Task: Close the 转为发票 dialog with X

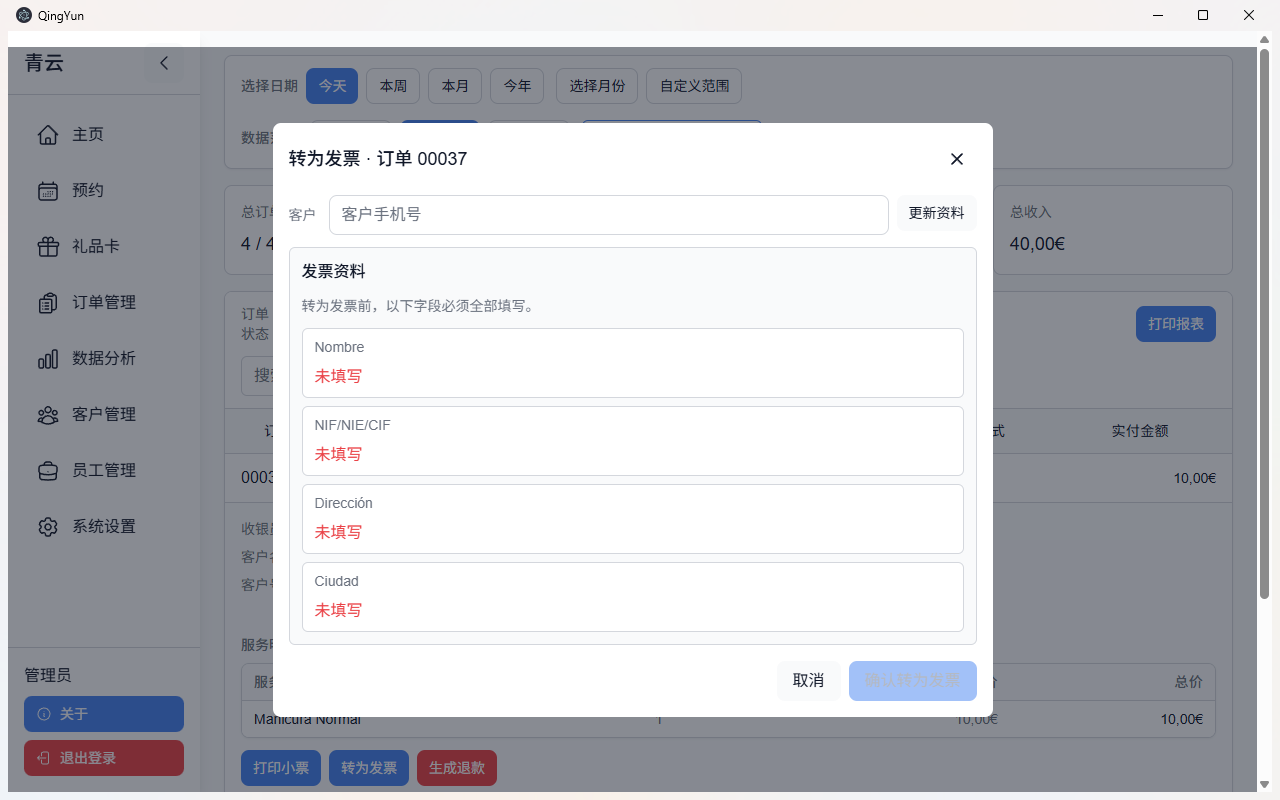Action: point(957,159)
